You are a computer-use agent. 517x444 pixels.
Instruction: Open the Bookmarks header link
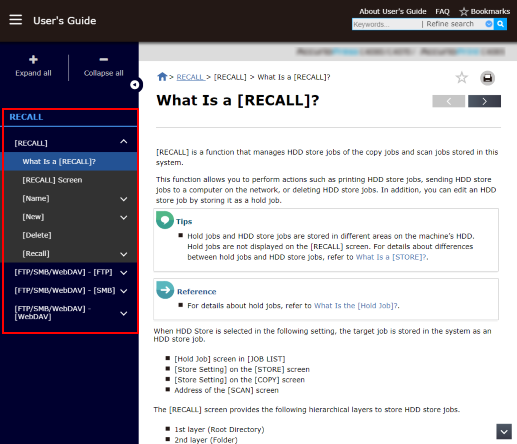[490, 12]
